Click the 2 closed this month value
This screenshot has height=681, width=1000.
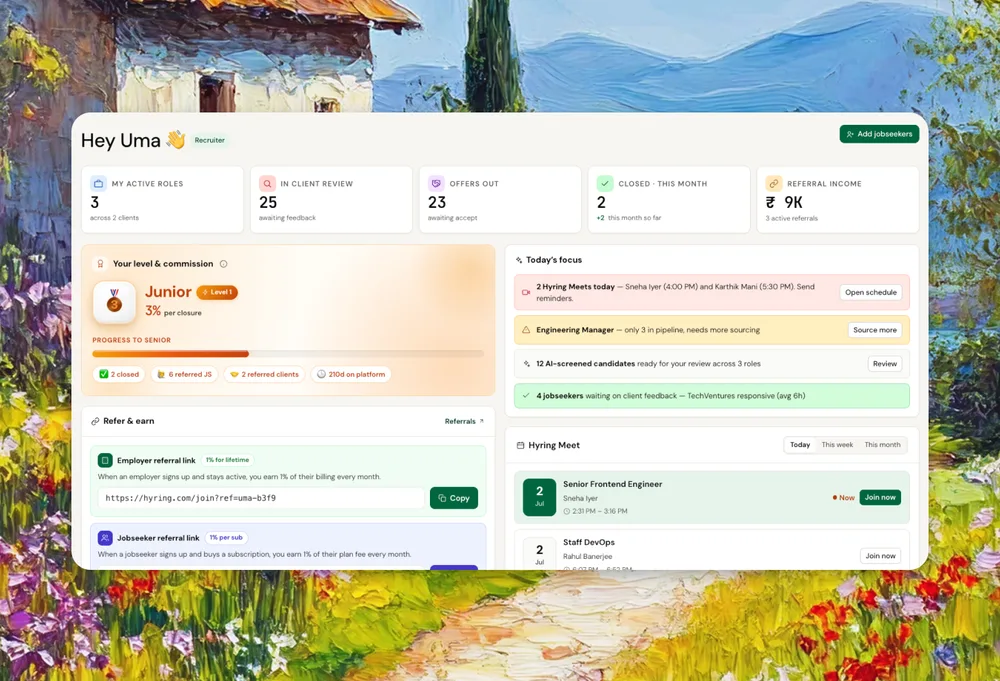601,203
